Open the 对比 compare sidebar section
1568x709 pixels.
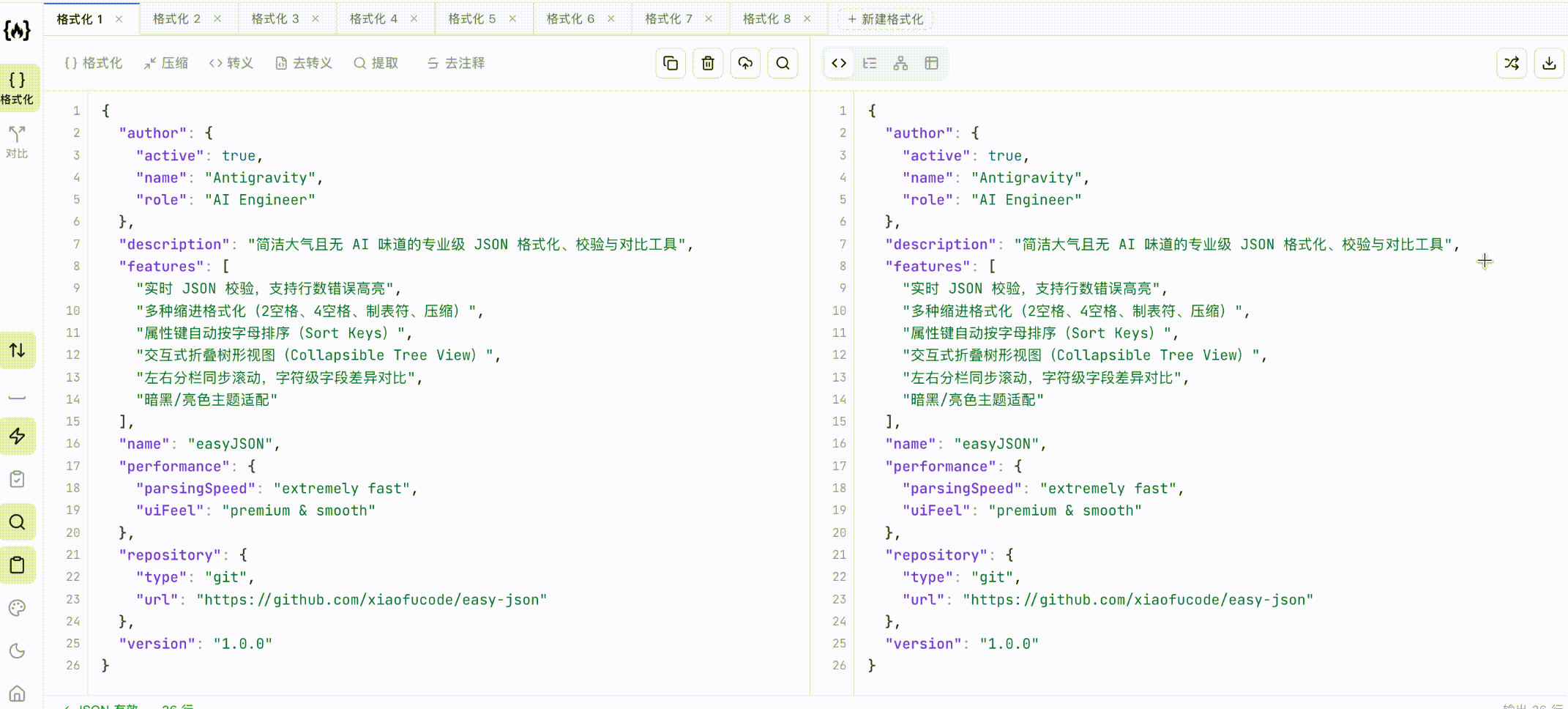point(17,142)
